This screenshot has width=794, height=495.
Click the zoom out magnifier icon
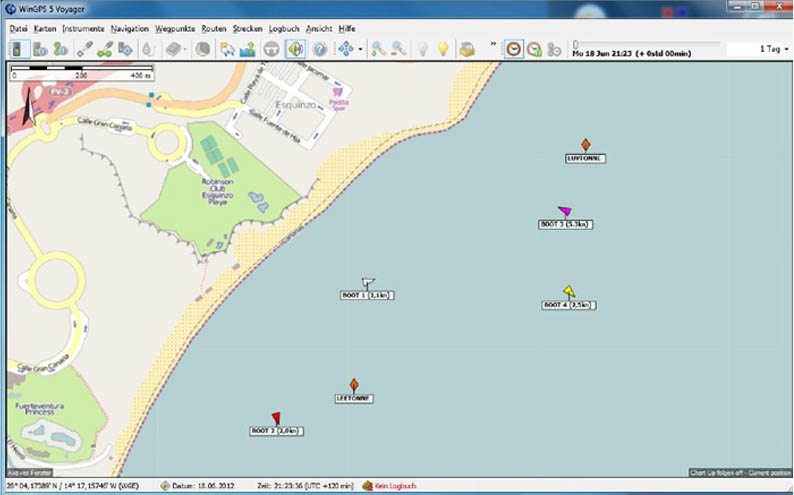point(398,49)
